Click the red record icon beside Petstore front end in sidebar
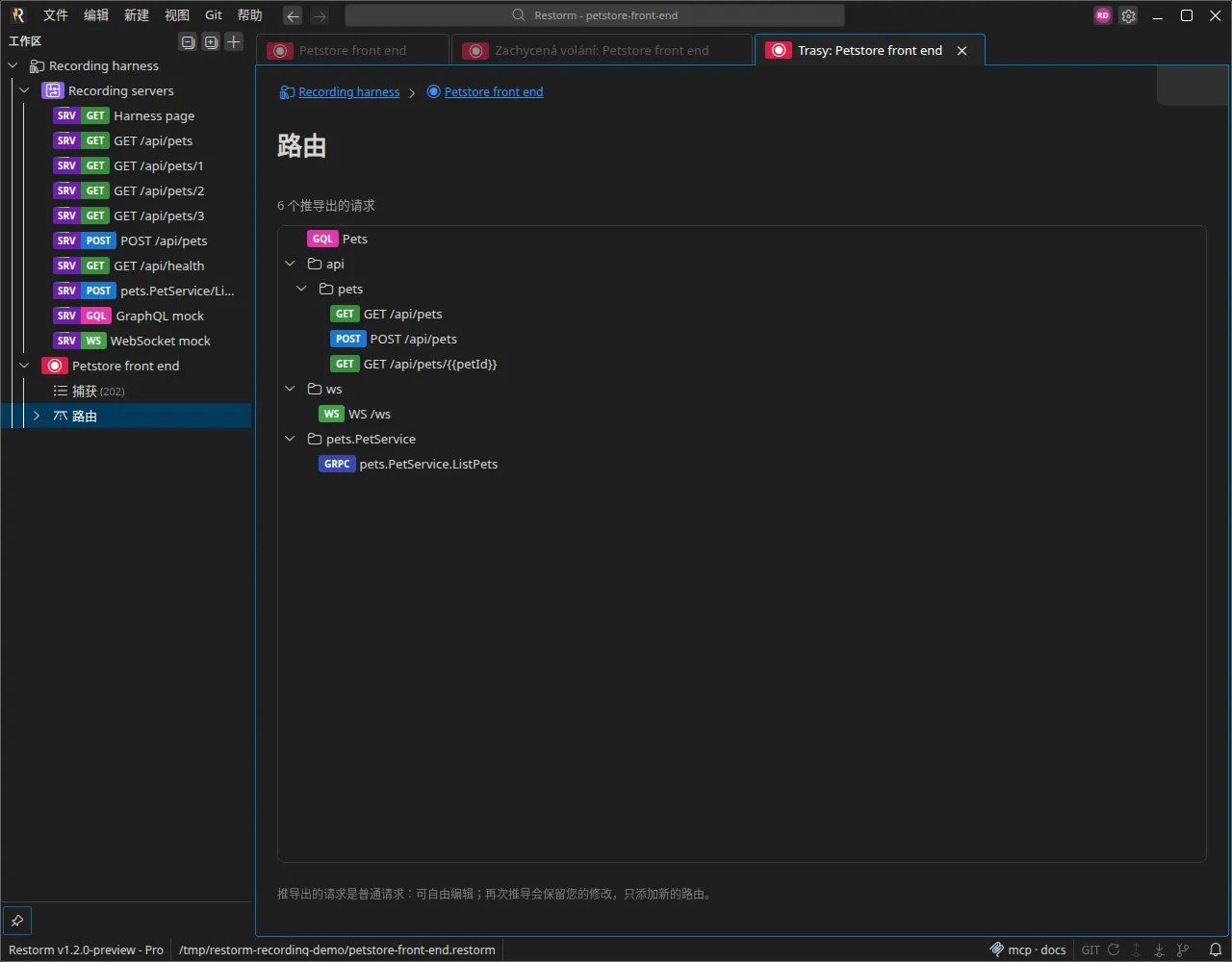The height and width of the screenshot is (962, 1232). click(x=55, y=366)
